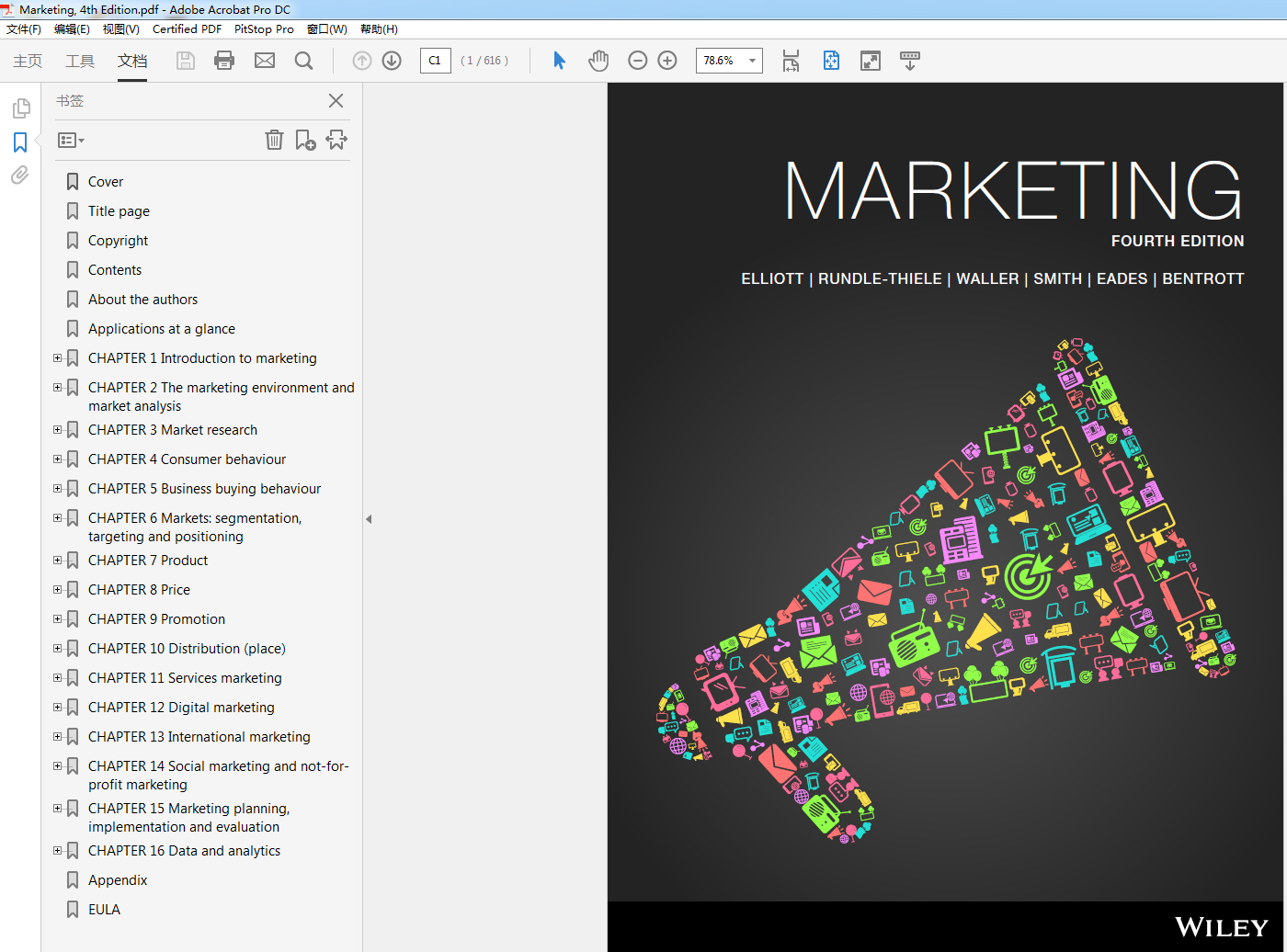Close the bookmarks panel with X
The height and width of the screenshot is (952, 1287).
[336, 101]
